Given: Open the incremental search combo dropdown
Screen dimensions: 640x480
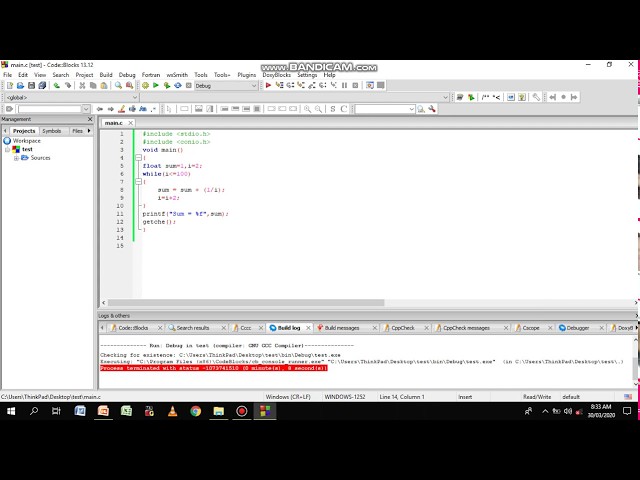Looking at the screenshot, I should (x=411, y=109).
